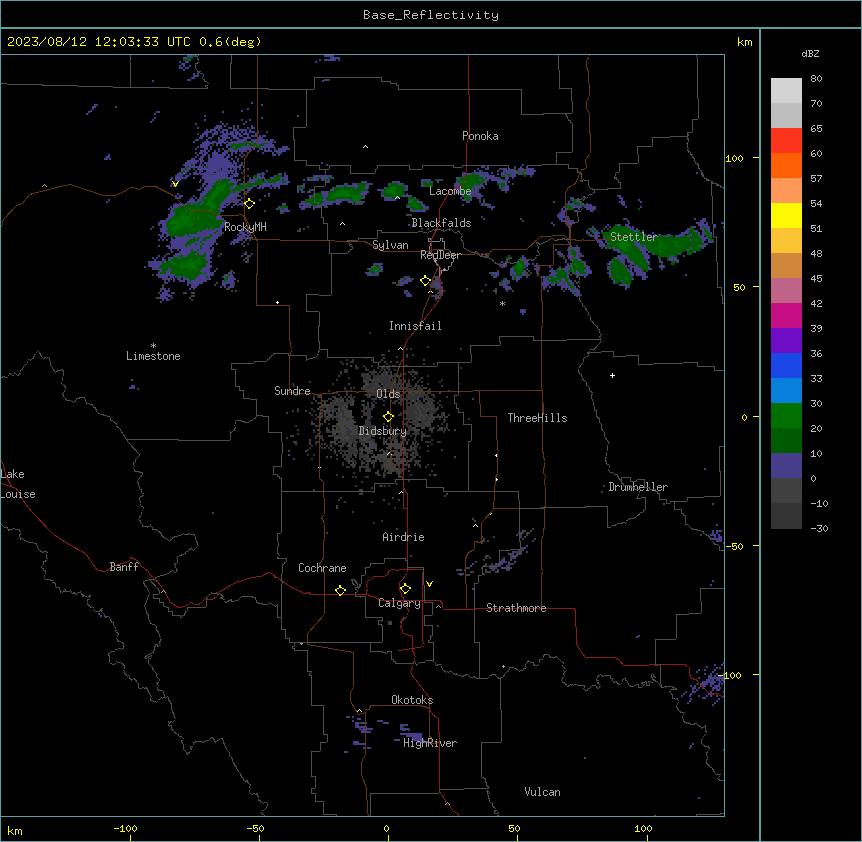Click the -100 tick on the bottom axis
The width and height of the screenshot is (862, 842).
pyautogui.click(x=125, y=828)
